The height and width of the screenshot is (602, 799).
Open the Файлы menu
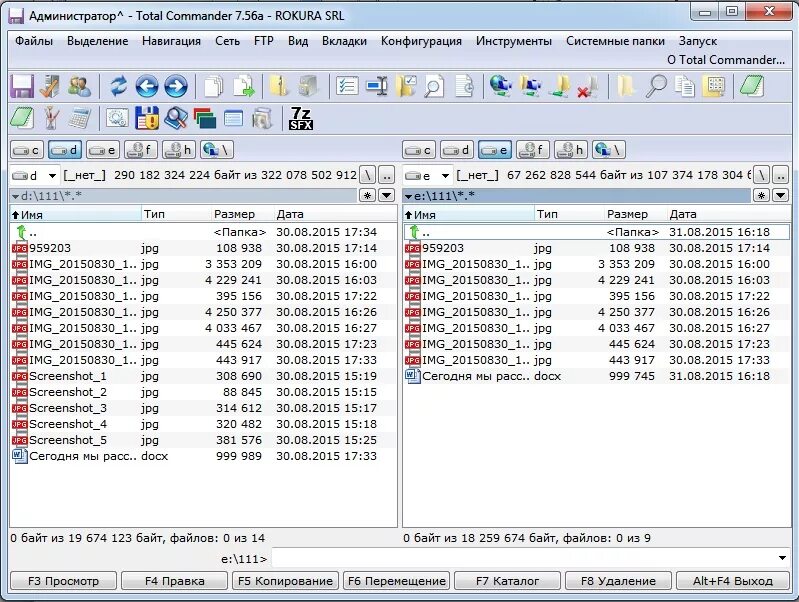(34, 41)
